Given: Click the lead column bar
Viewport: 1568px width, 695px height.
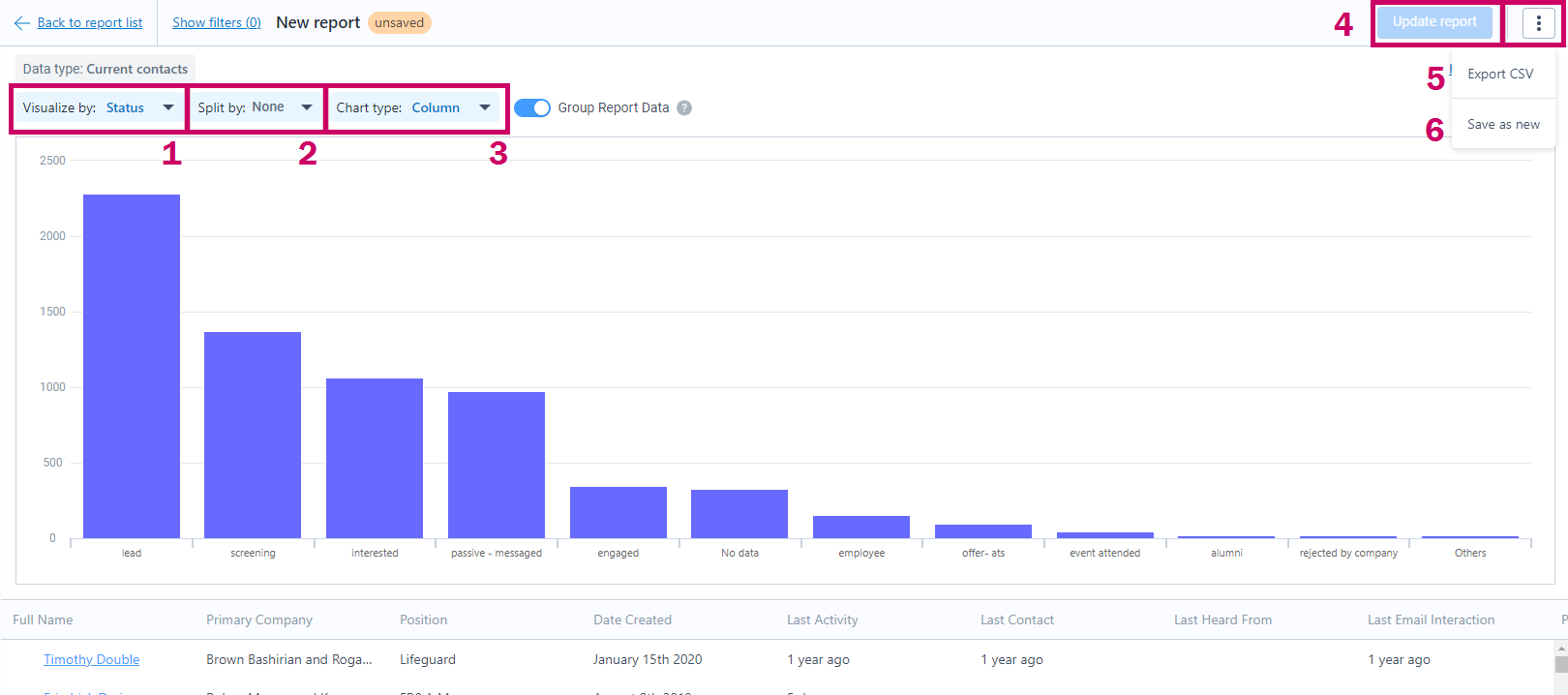Looking at the screenshot, I should (x=132, y=367).
